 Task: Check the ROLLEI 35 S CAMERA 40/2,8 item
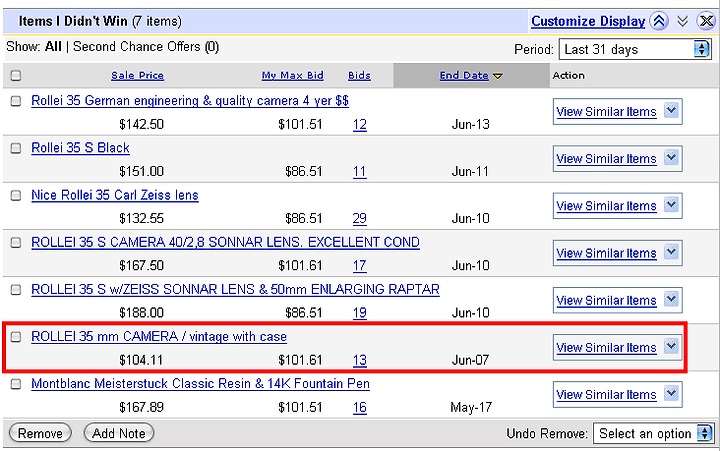[x=16, y=242]
